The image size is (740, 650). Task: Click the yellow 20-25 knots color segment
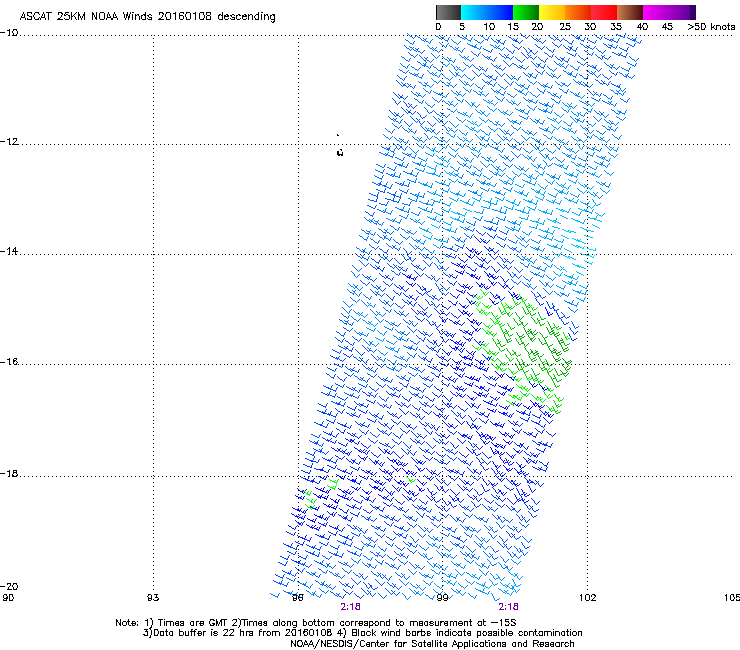[552, 12]
